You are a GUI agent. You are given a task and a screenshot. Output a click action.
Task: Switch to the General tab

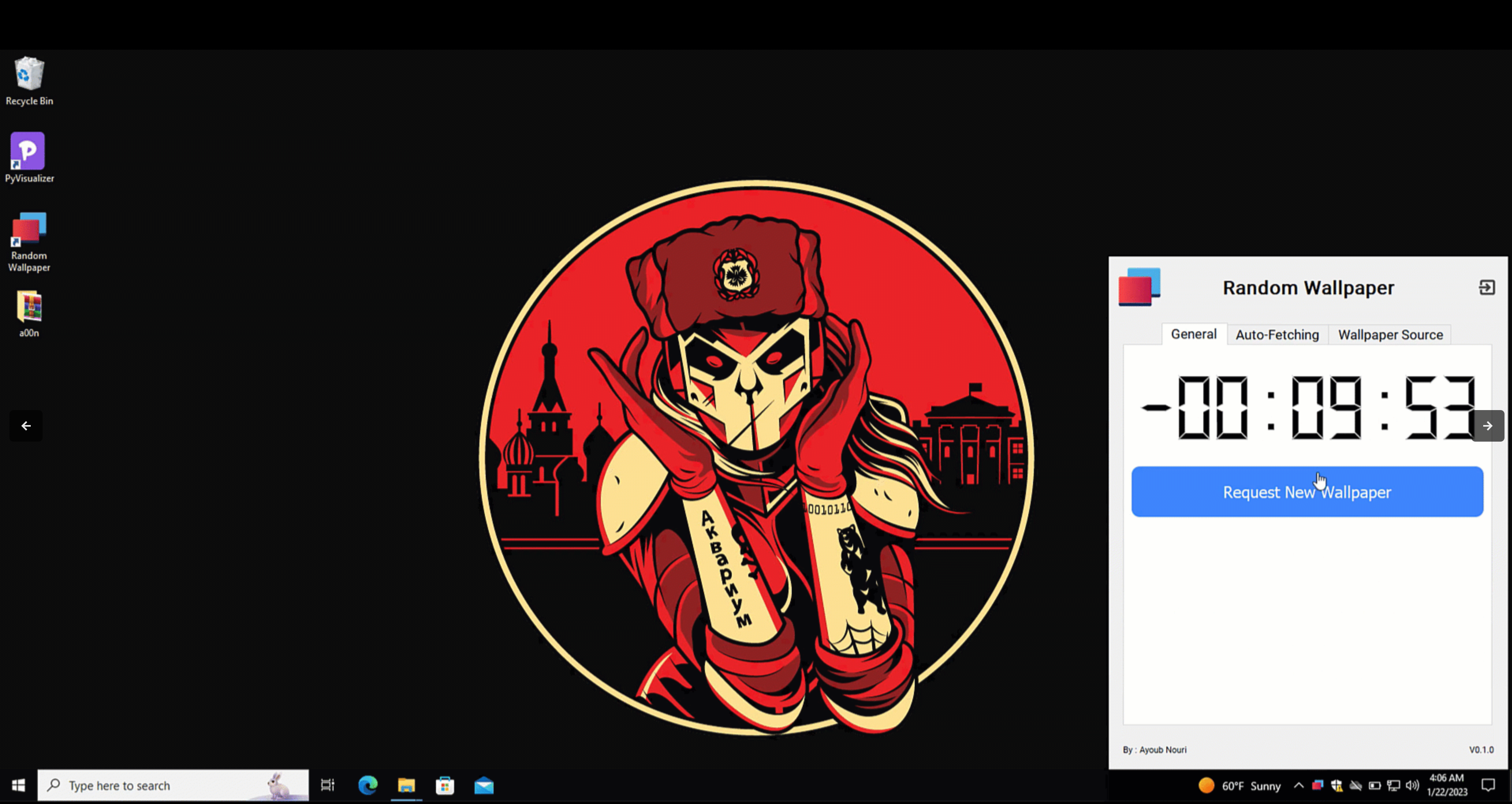click(x=1193, y=334)
